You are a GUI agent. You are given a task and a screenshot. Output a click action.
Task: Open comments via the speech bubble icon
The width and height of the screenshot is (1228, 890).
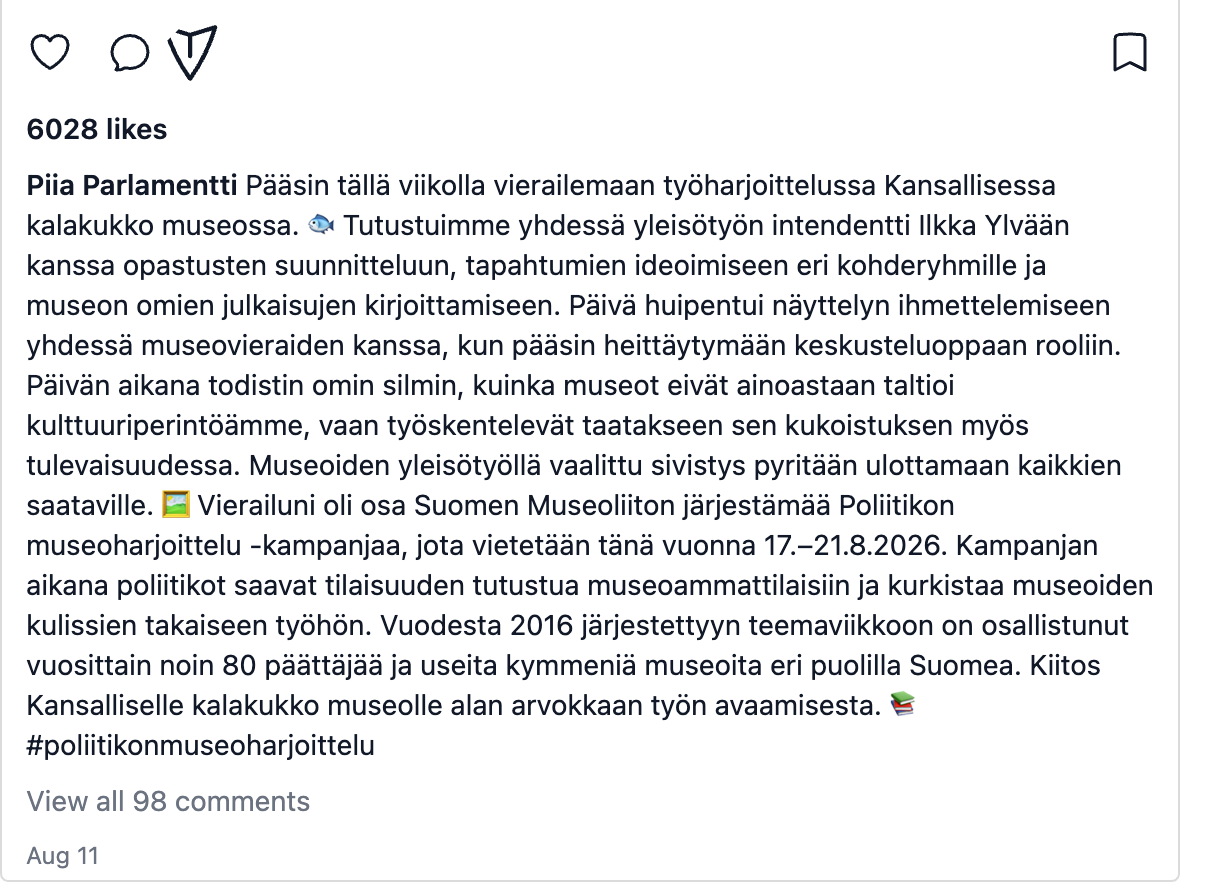pyautogui.click(x=130, y=54)
